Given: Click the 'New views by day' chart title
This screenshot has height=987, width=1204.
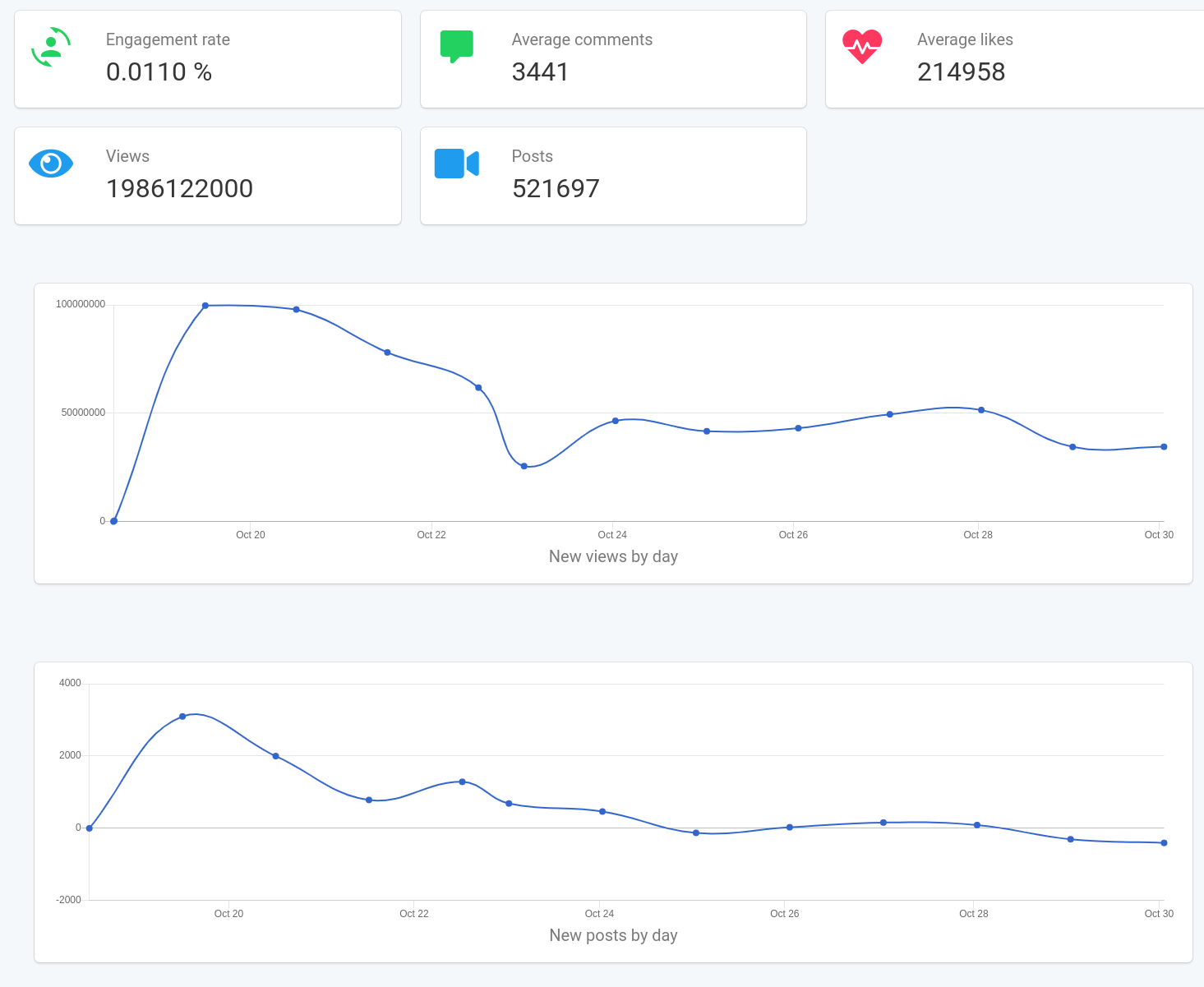Looking at the screenshot, I should [x=613, y=556].
